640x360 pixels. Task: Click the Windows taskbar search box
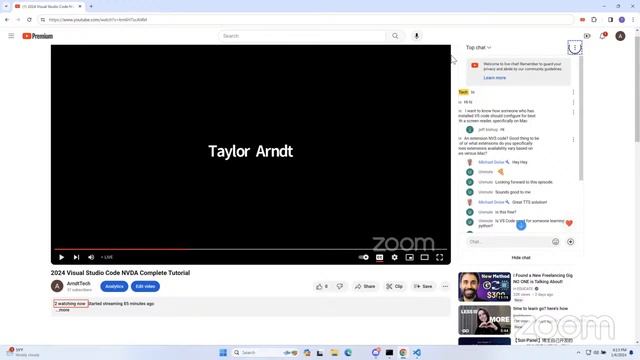(x=265, y=353)
